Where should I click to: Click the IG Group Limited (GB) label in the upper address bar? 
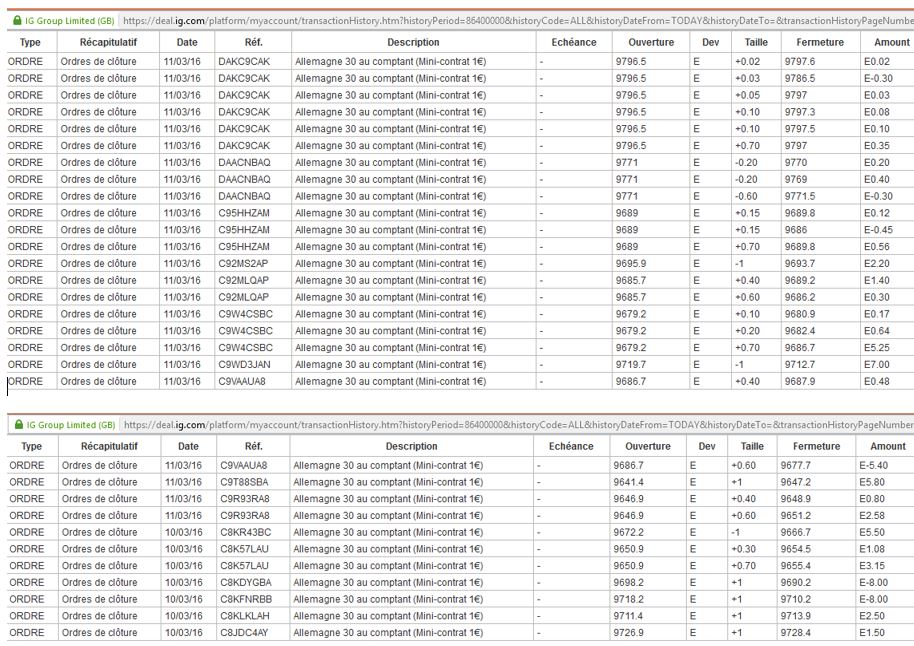[69, 20]
